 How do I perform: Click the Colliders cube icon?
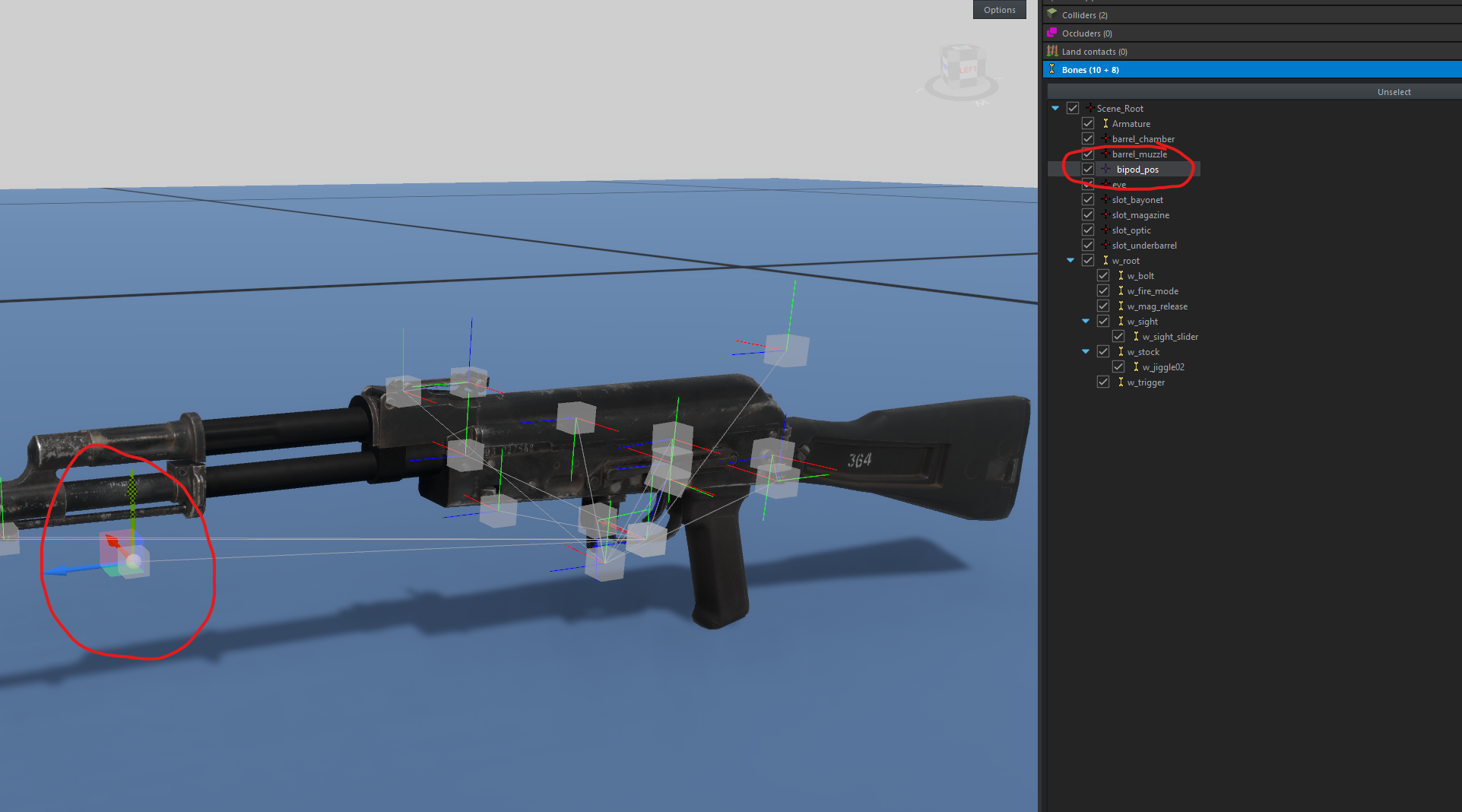coord(1052,14)
